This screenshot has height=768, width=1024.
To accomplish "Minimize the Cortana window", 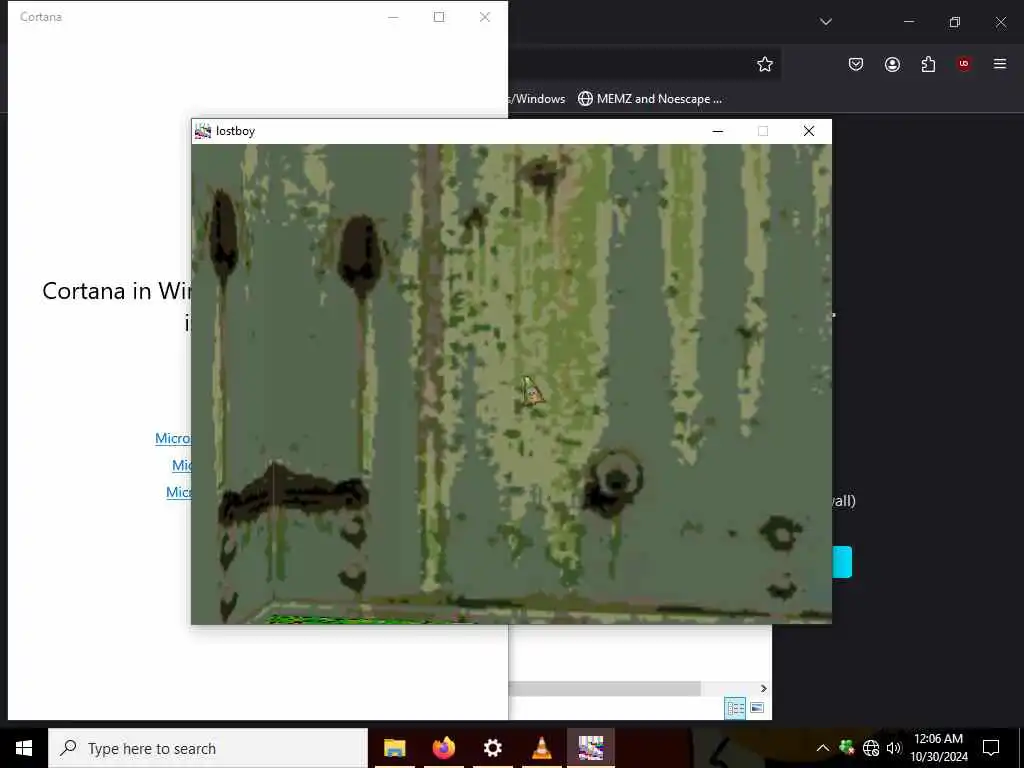I will (x=393, y=17).
